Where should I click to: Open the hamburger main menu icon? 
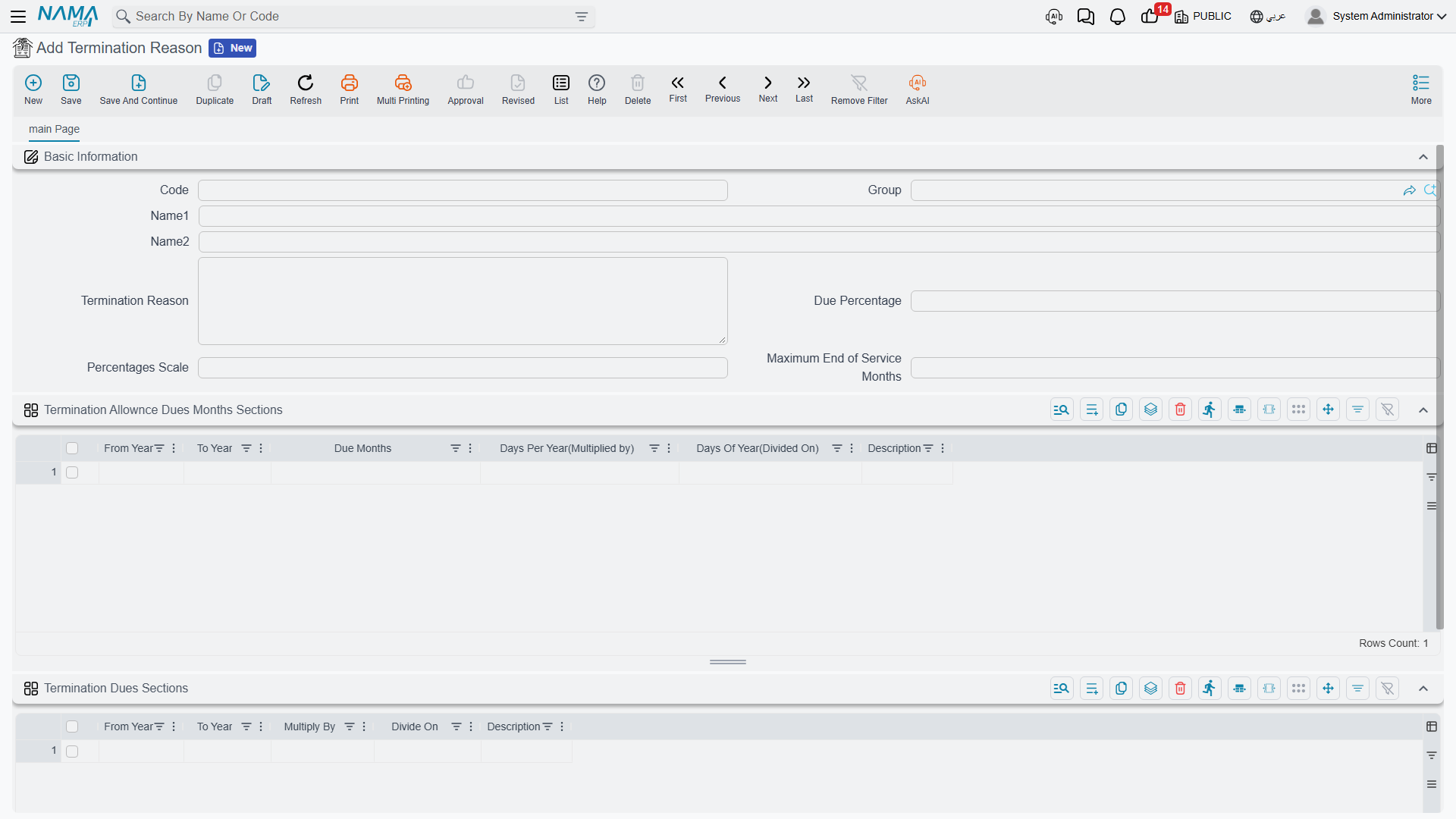[18, 16]
